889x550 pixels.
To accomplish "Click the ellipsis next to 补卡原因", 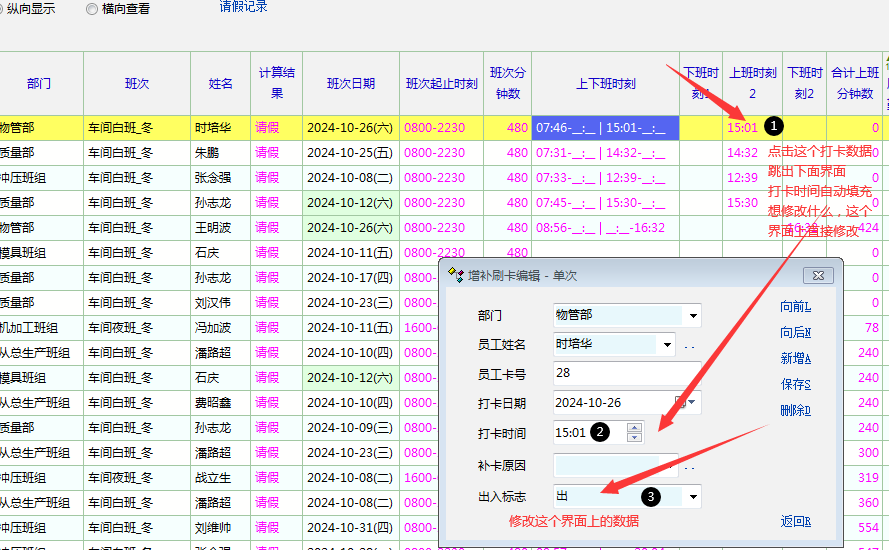I will (689, 466).
